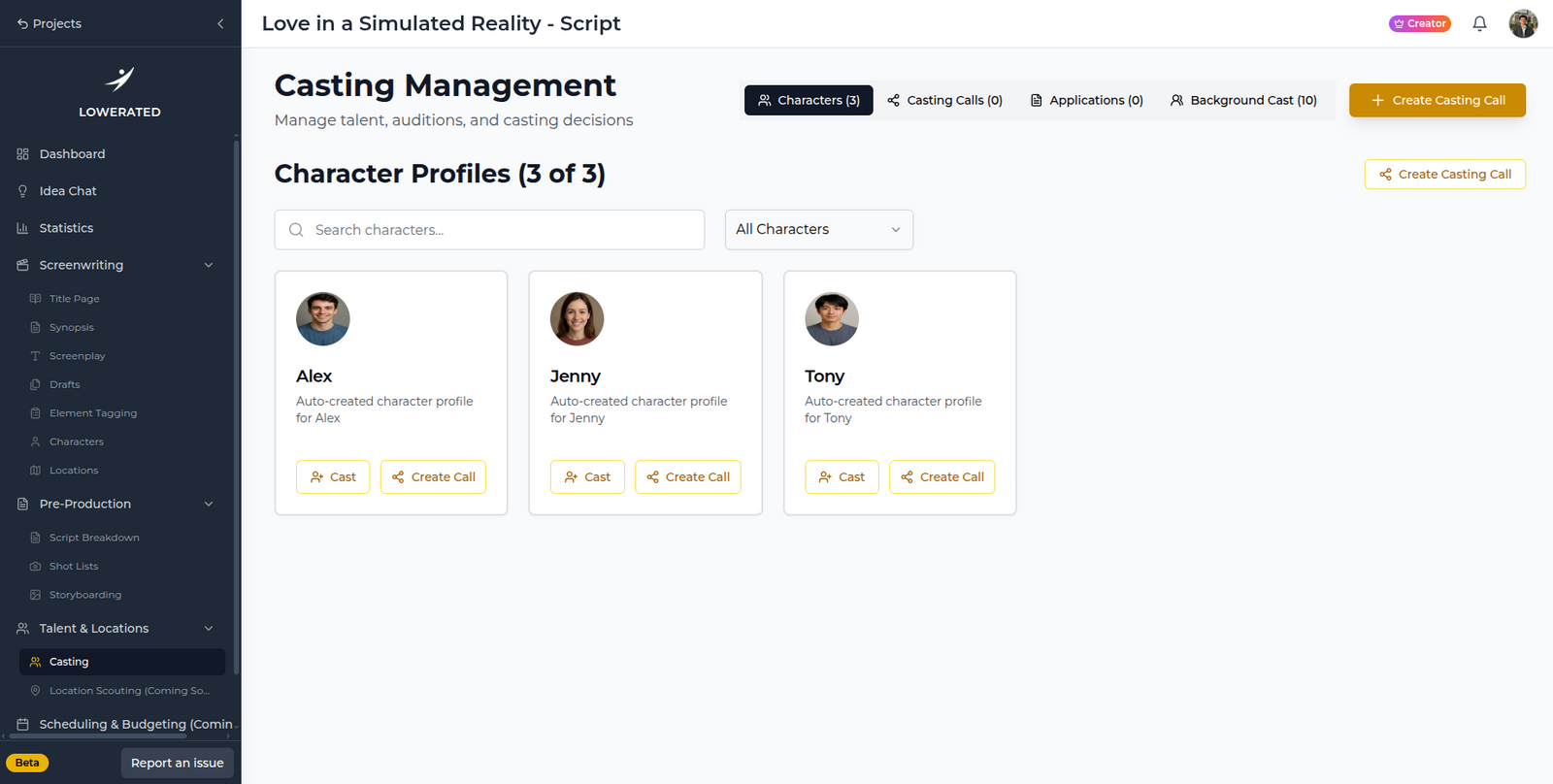Click the Dashboard grid icon
Viewport: 1553px width, 784px height.
[x=22, y=154]
